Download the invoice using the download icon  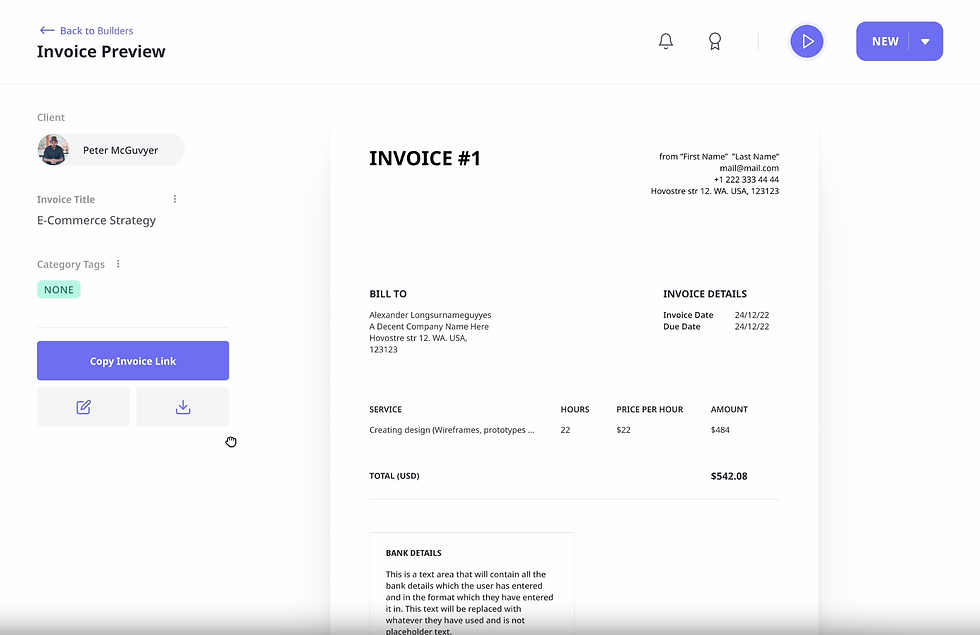182,406
